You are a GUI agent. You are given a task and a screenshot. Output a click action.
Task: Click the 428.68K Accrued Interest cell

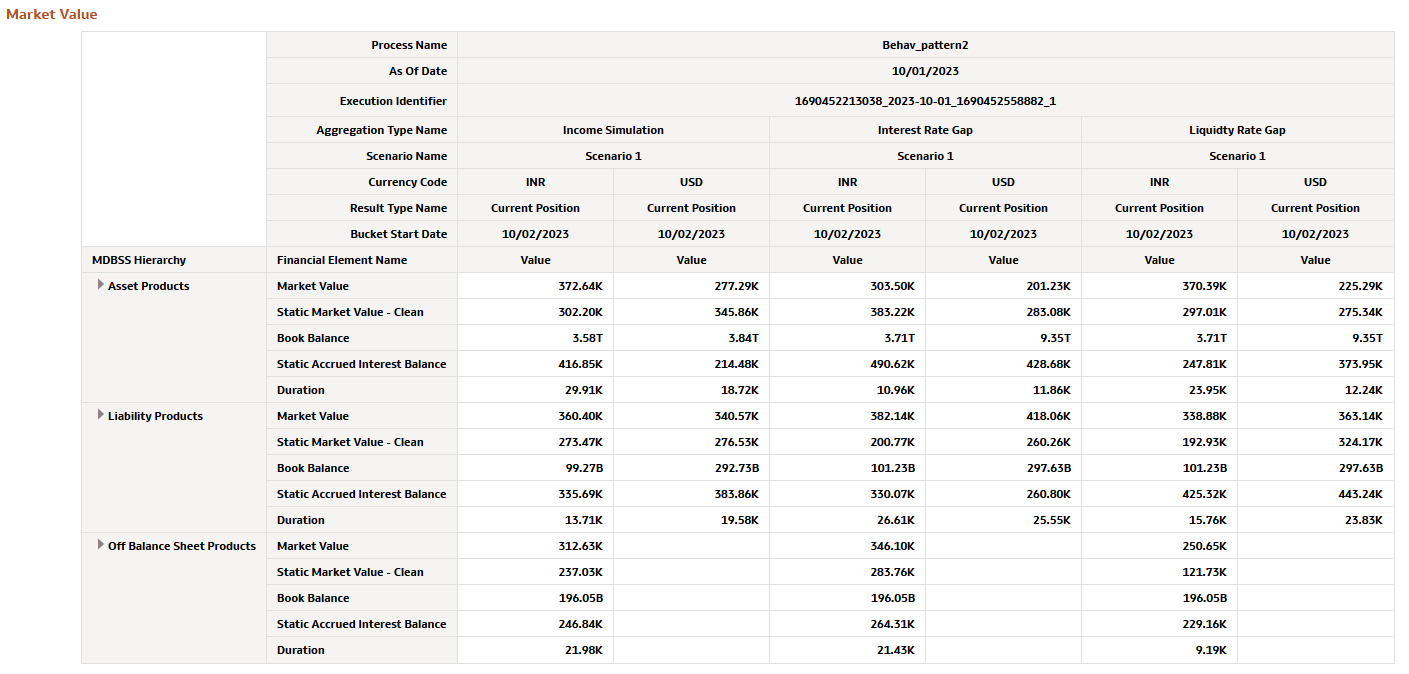coord(1003,364)
